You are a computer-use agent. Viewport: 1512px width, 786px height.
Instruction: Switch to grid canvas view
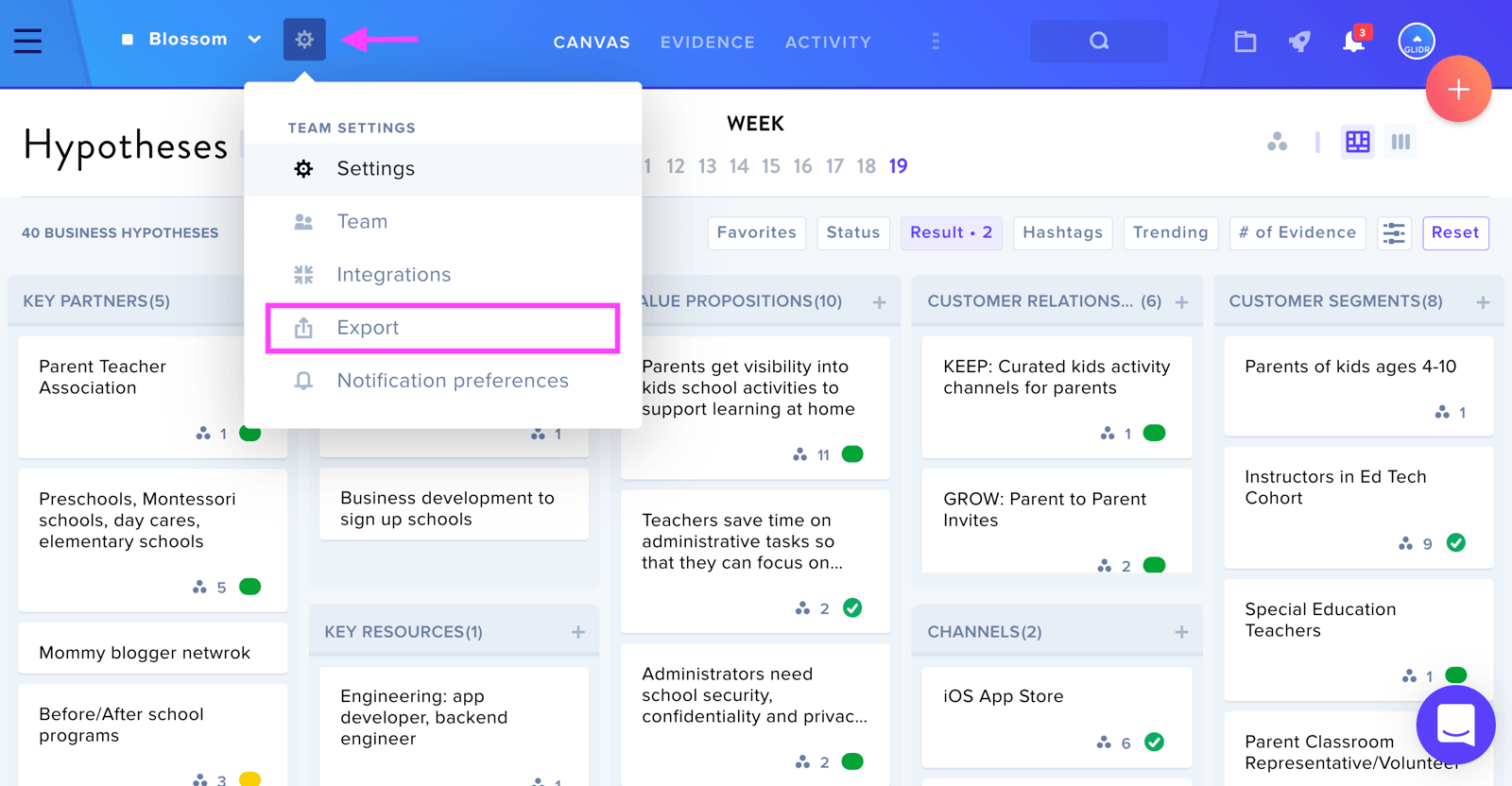coord(1358,142)
